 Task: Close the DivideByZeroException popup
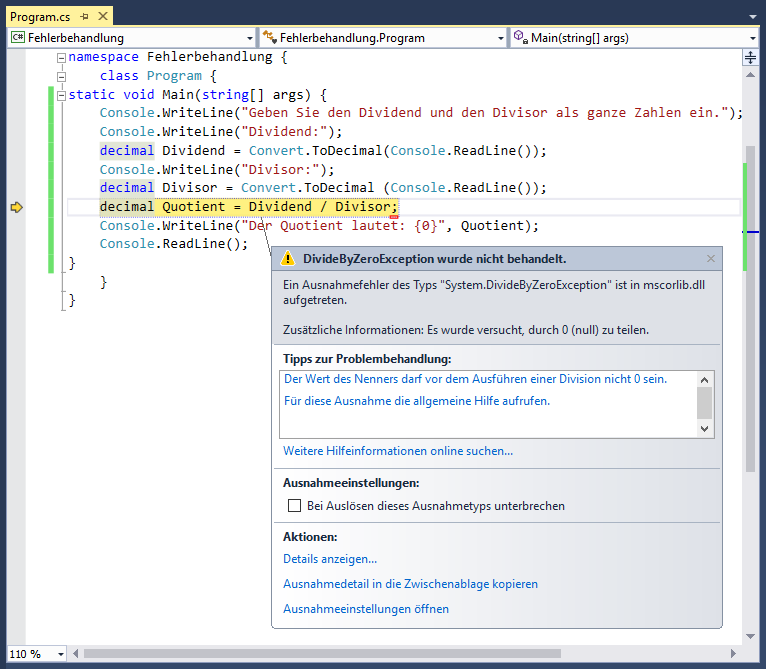(x=711, y=259)
